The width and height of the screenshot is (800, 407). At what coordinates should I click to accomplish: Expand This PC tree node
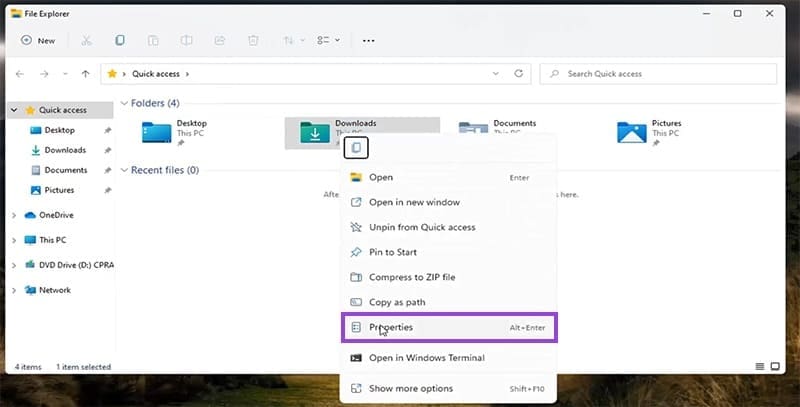coord(14,240)
